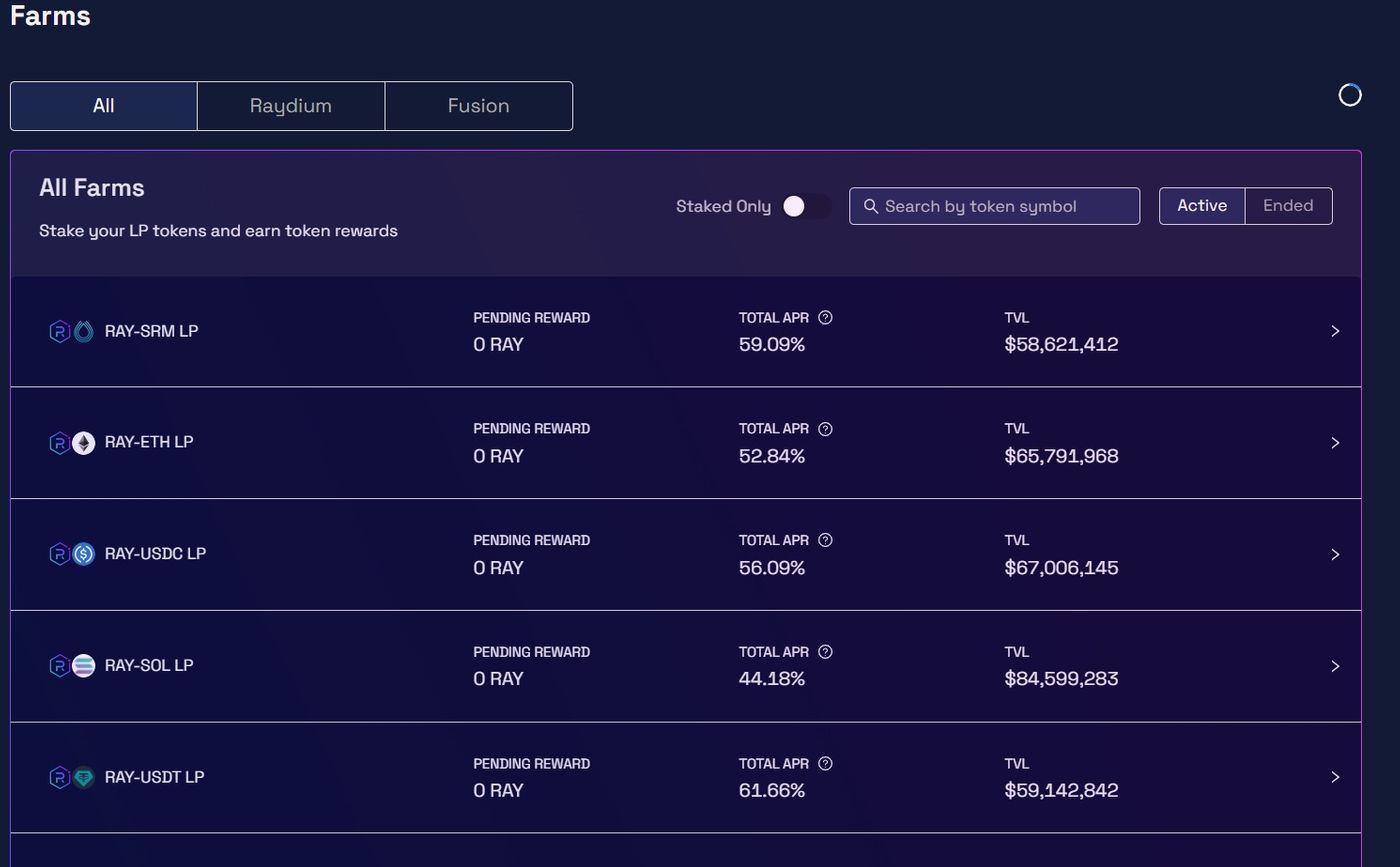Click the RAY-USDT LP farm name
This screenshot has width=1400, height=867.
pos(154,777)
